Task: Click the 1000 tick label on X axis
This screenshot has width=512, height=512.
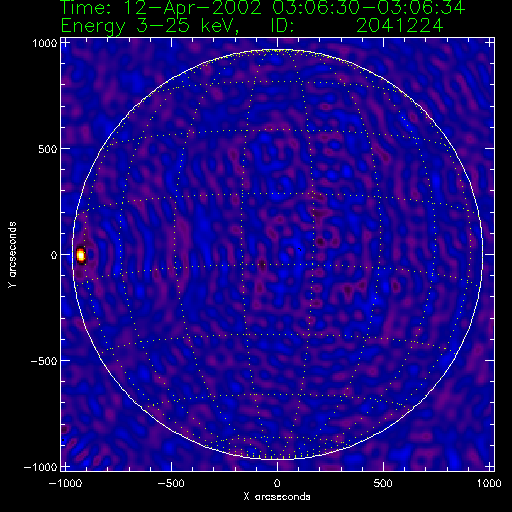Action: tap(489, 483)
